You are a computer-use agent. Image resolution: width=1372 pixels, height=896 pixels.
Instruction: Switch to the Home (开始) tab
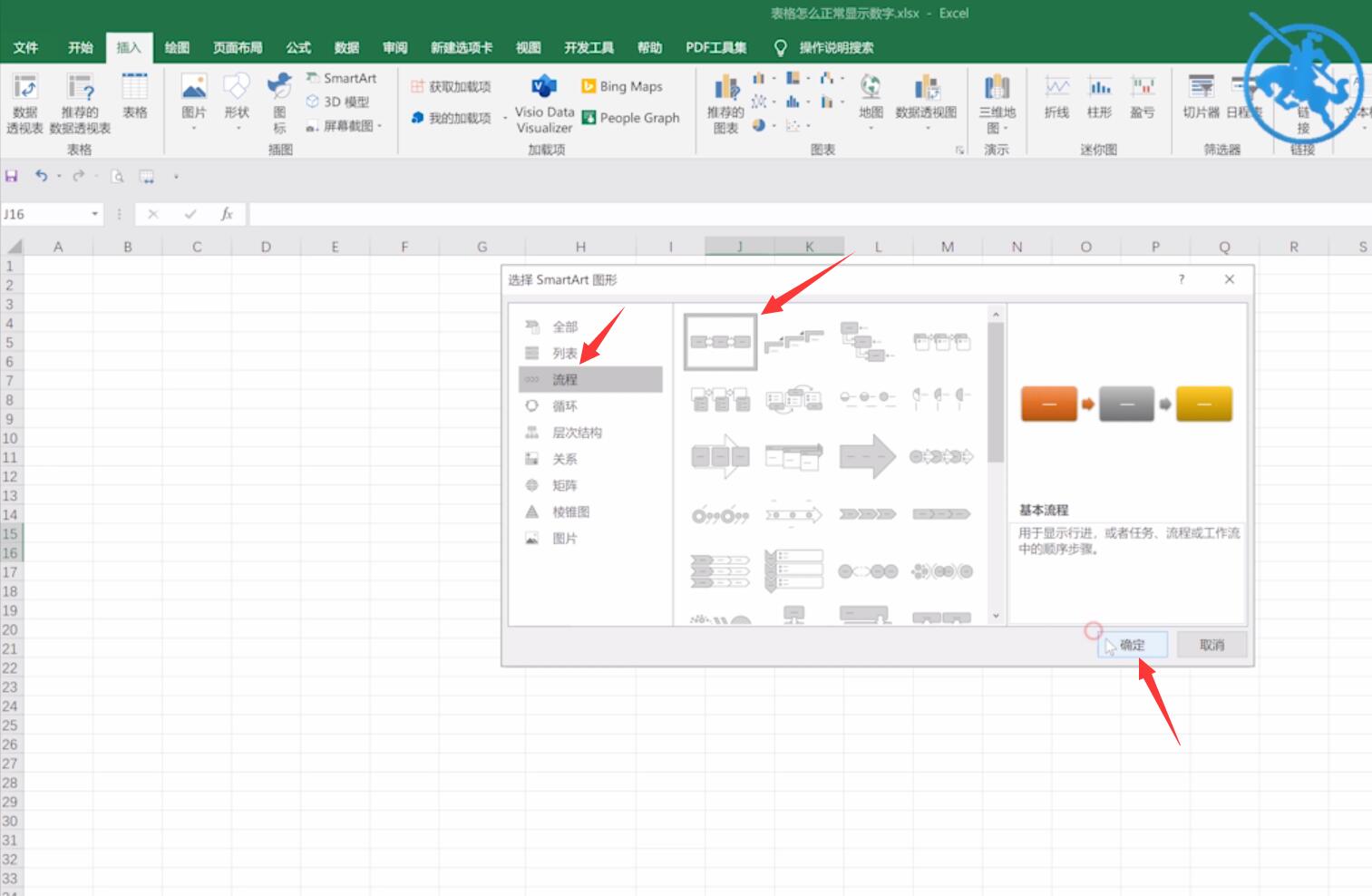80,47
